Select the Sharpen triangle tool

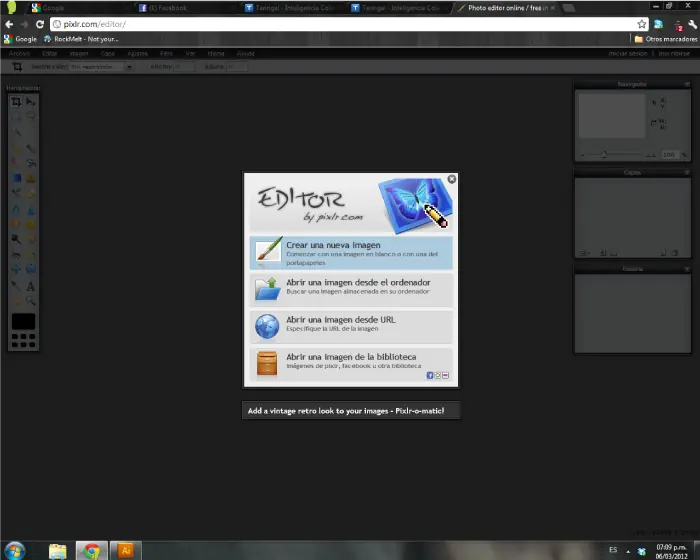pos(30,209)
